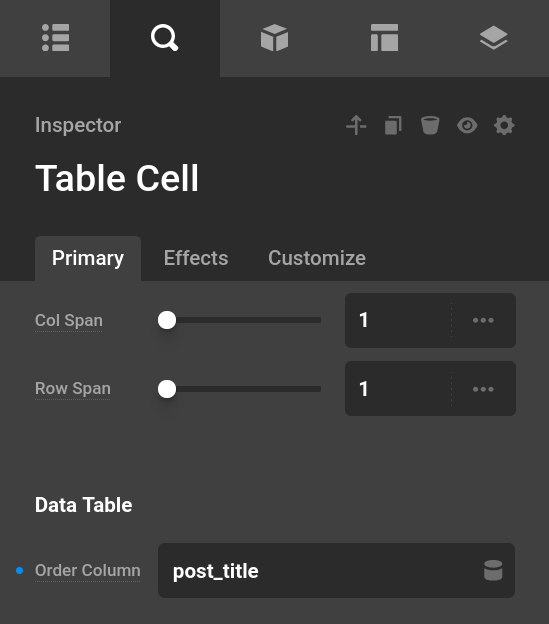Screen dimensions: 549x624
Task: Click the go to parent arrow icon
Action: pos(356,125)
